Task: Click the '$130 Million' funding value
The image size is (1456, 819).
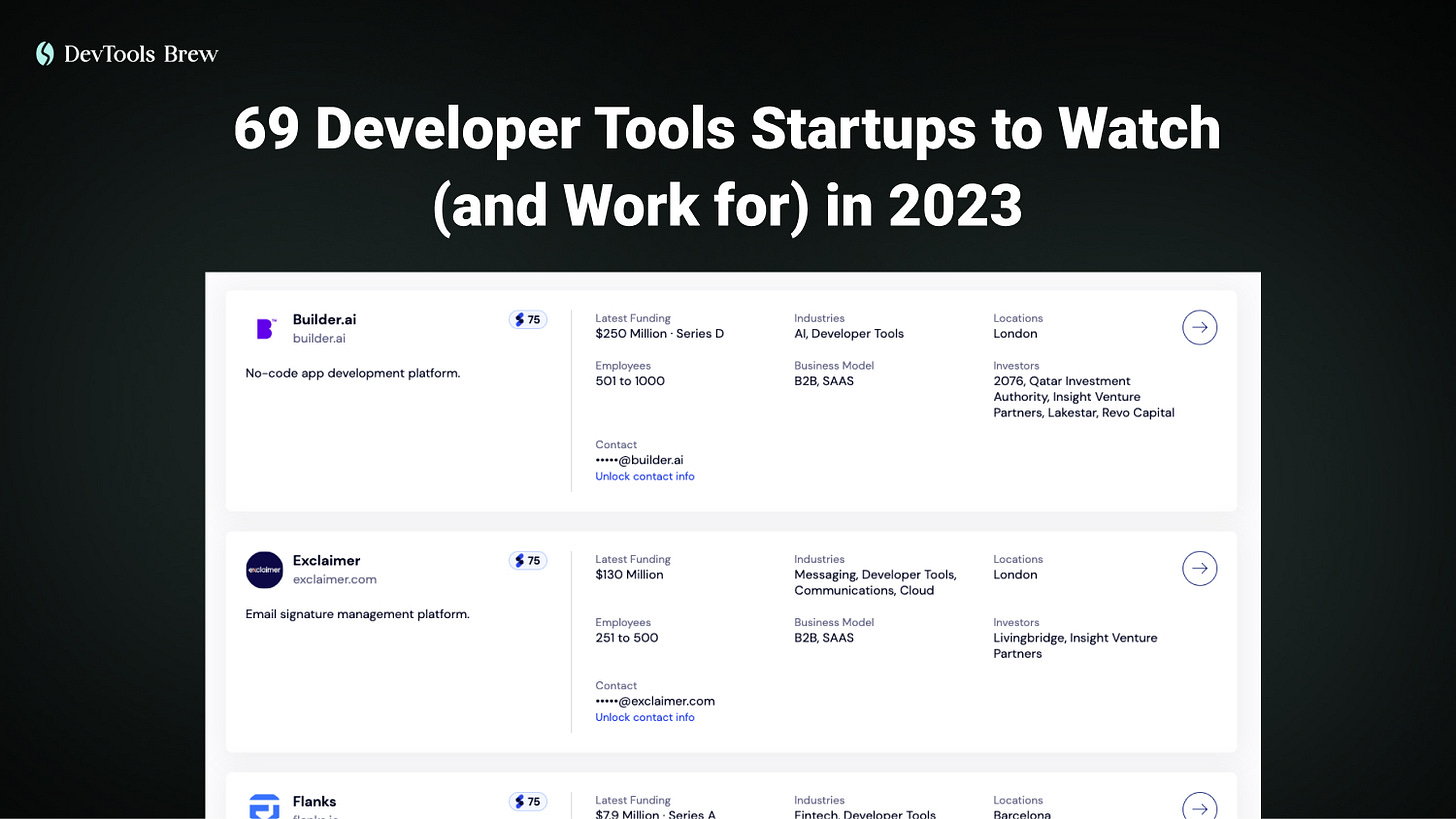Action: pyautogui.click(x=629, y=575)
